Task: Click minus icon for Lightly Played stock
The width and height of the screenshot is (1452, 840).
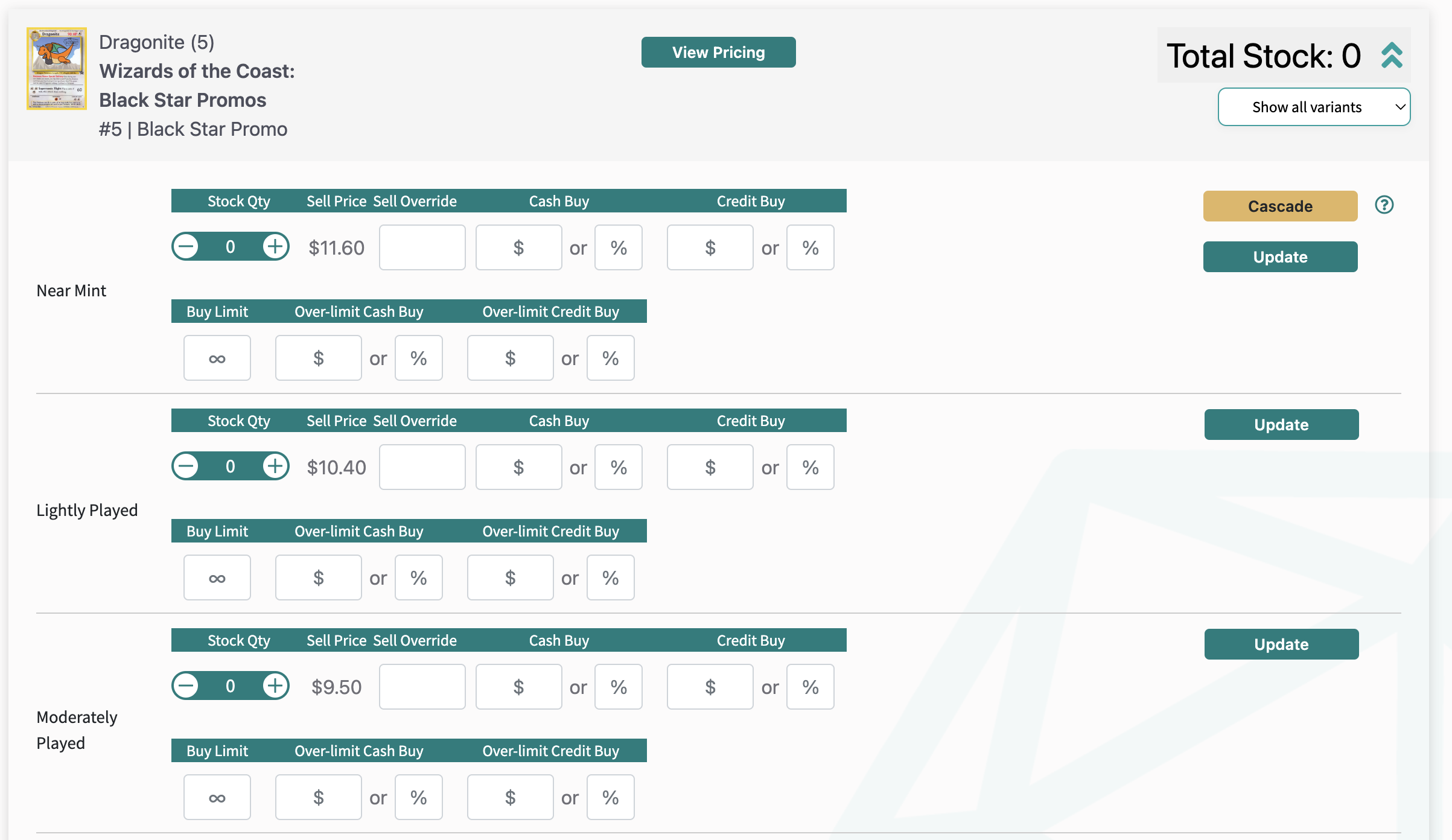Action: [186, 466]
